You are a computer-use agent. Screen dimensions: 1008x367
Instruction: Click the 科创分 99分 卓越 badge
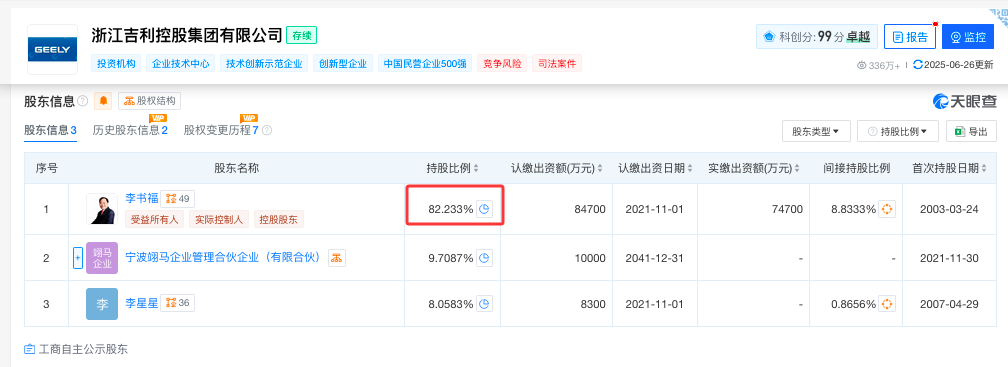[816, 37]
